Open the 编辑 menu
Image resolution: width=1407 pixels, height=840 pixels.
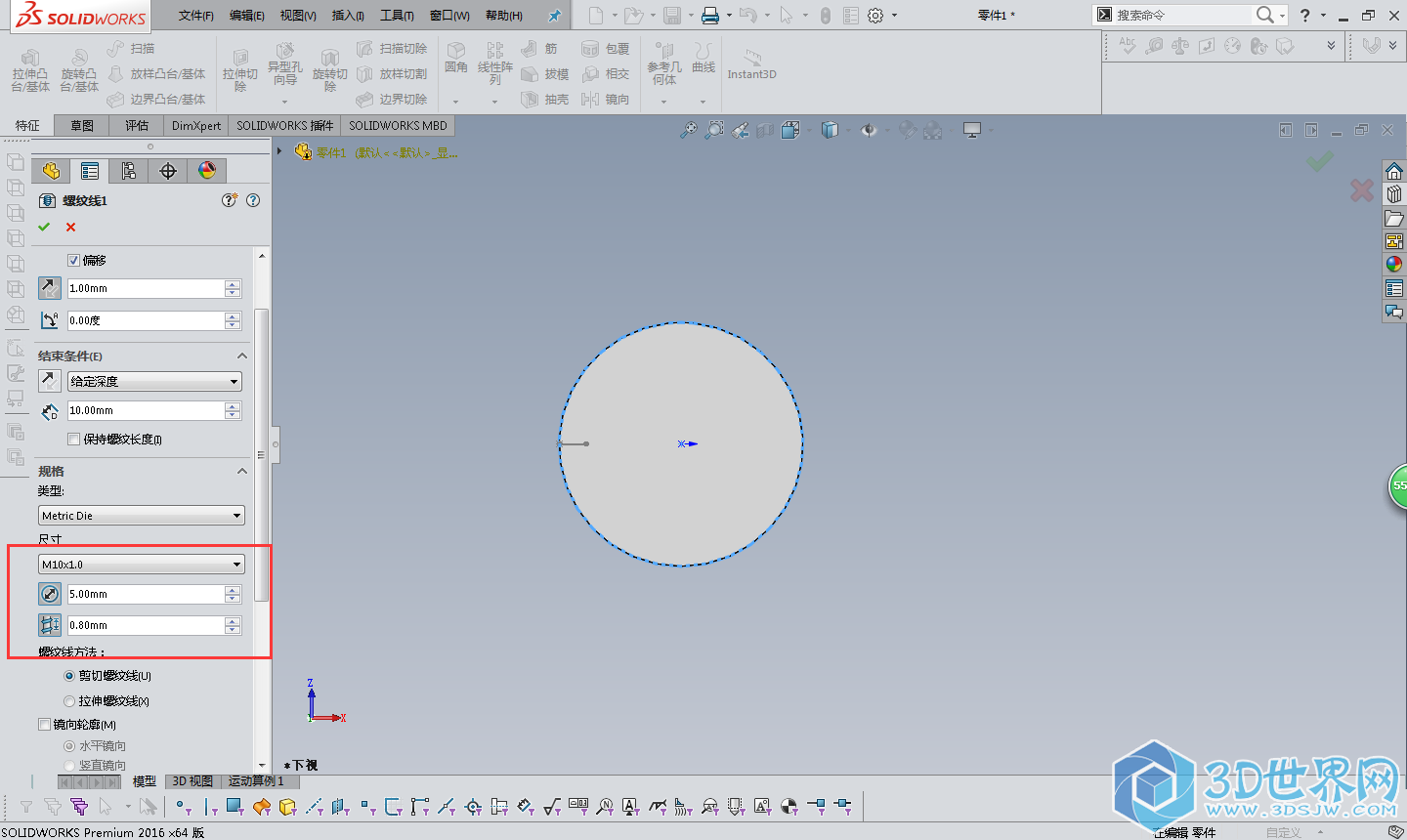click(x=247, y=16)
